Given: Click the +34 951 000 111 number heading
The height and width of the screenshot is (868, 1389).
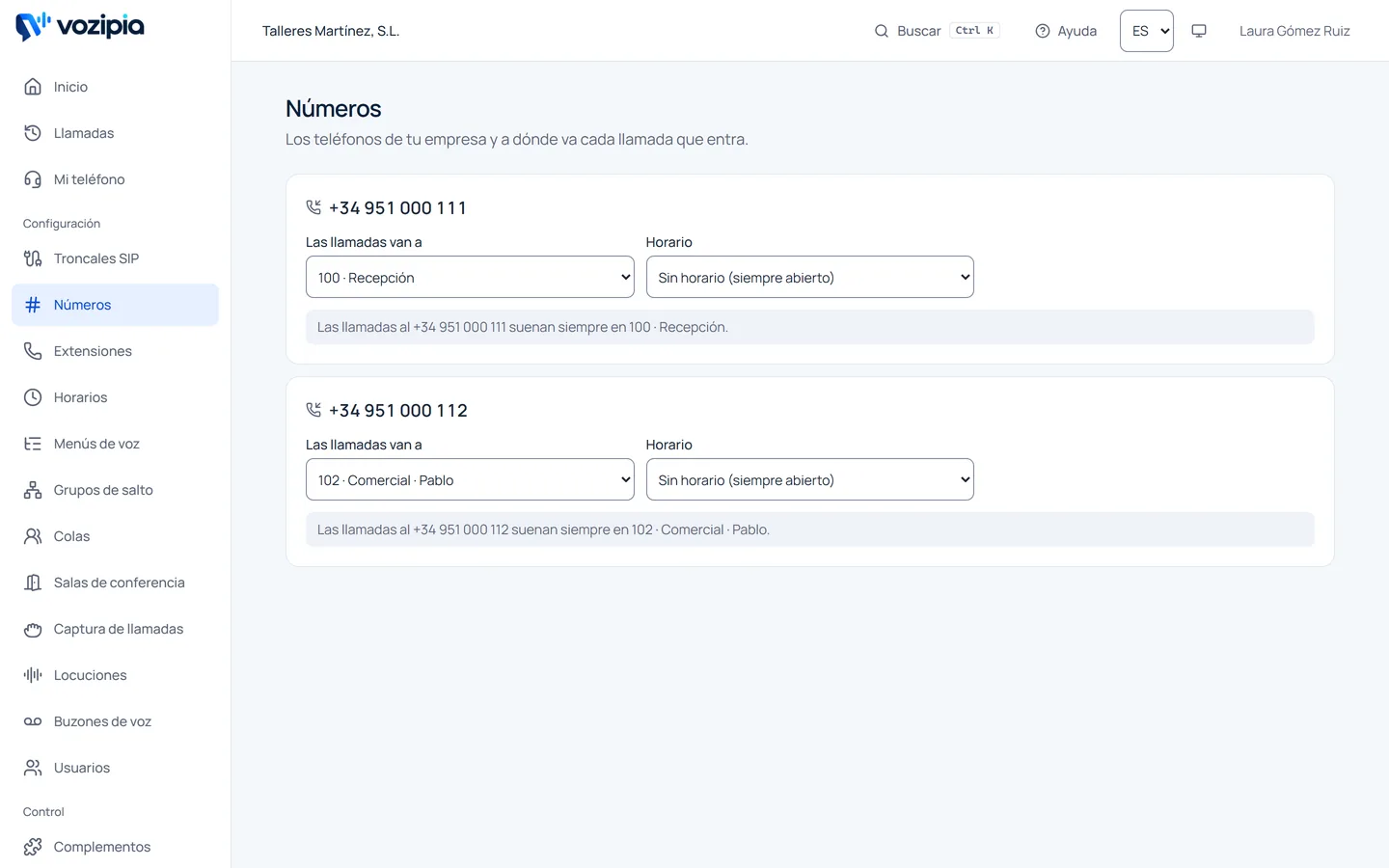Looking at the screenshot, I should coord(397,208).
